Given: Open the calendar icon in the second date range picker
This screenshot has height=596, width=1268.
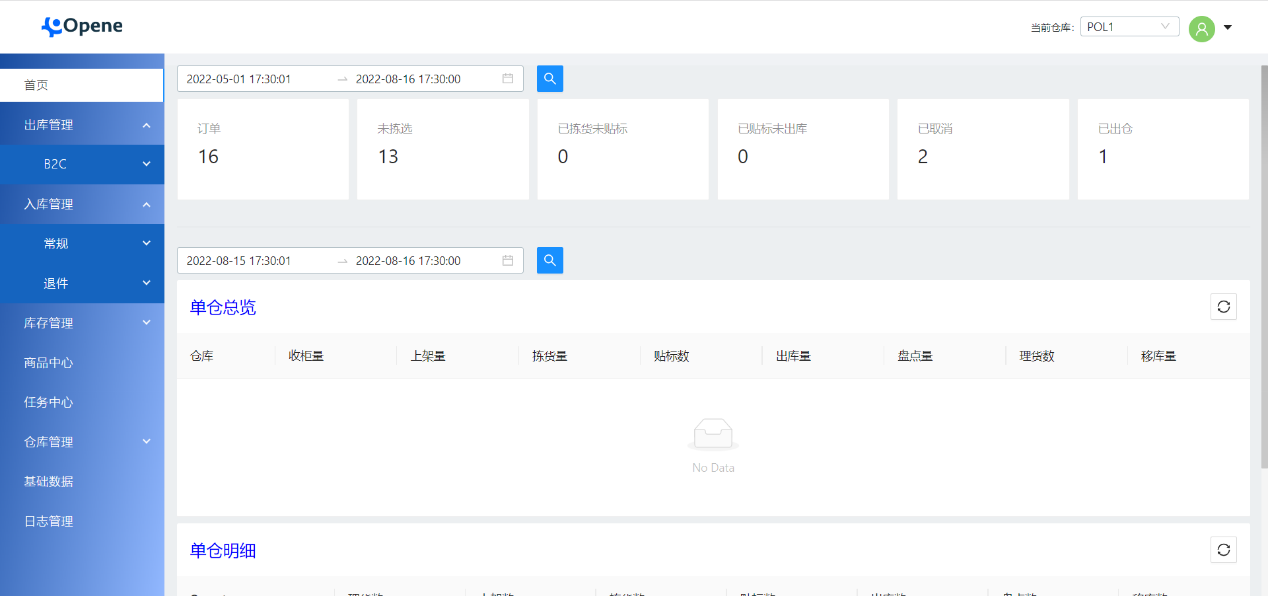Looking at the screenshot, I should 508,260.
